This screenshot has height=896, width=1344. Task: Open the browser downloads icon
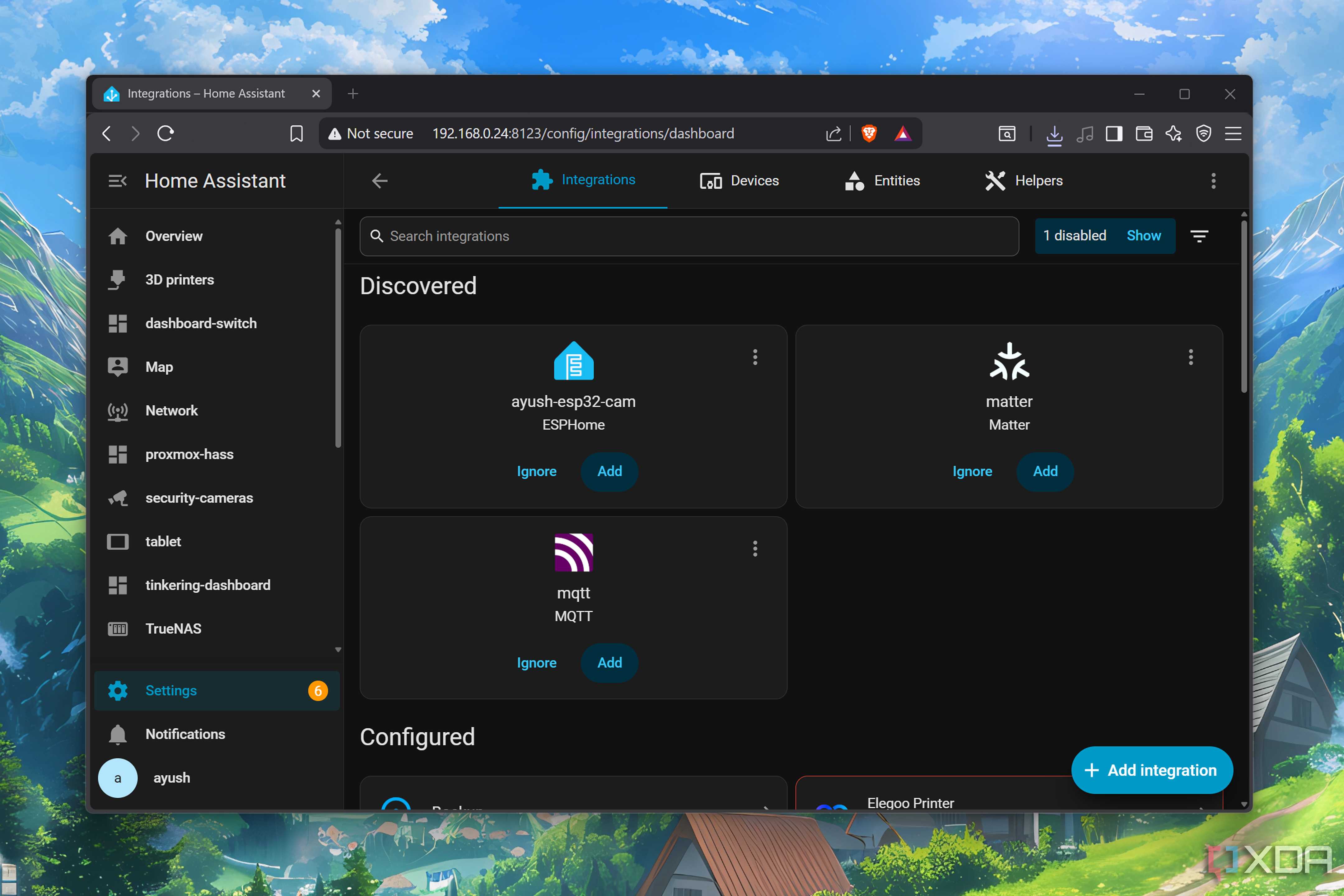(1054, 135)
